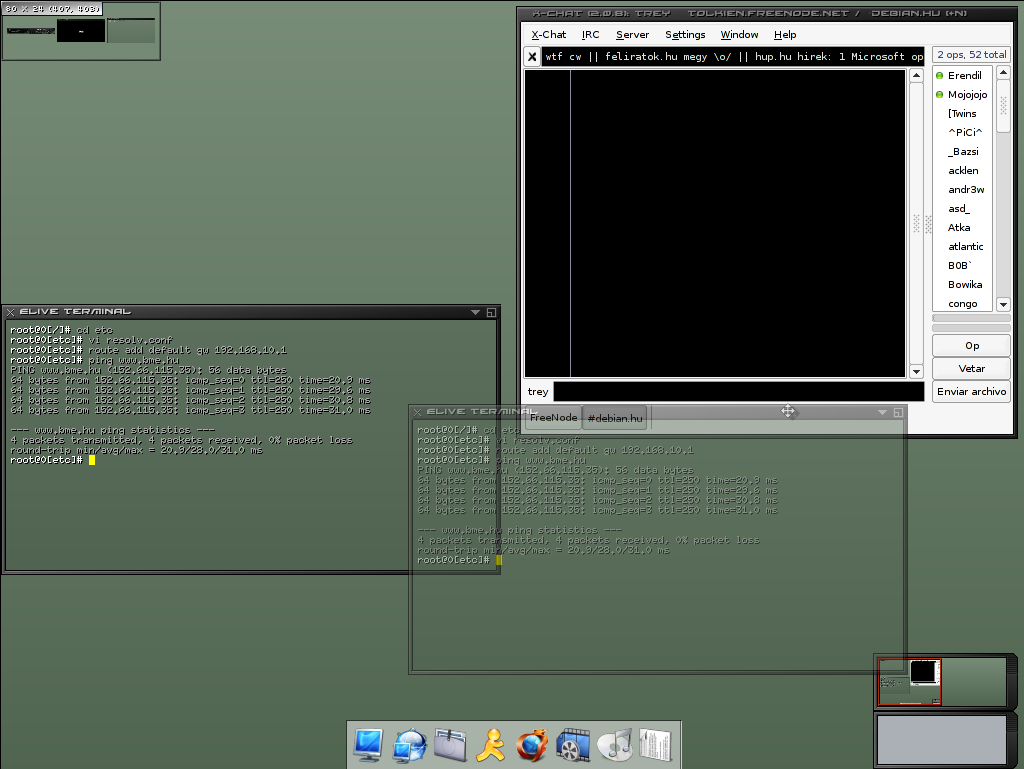
Task: Launch the yellow running man messenger icon
Action: pos(490,745)
